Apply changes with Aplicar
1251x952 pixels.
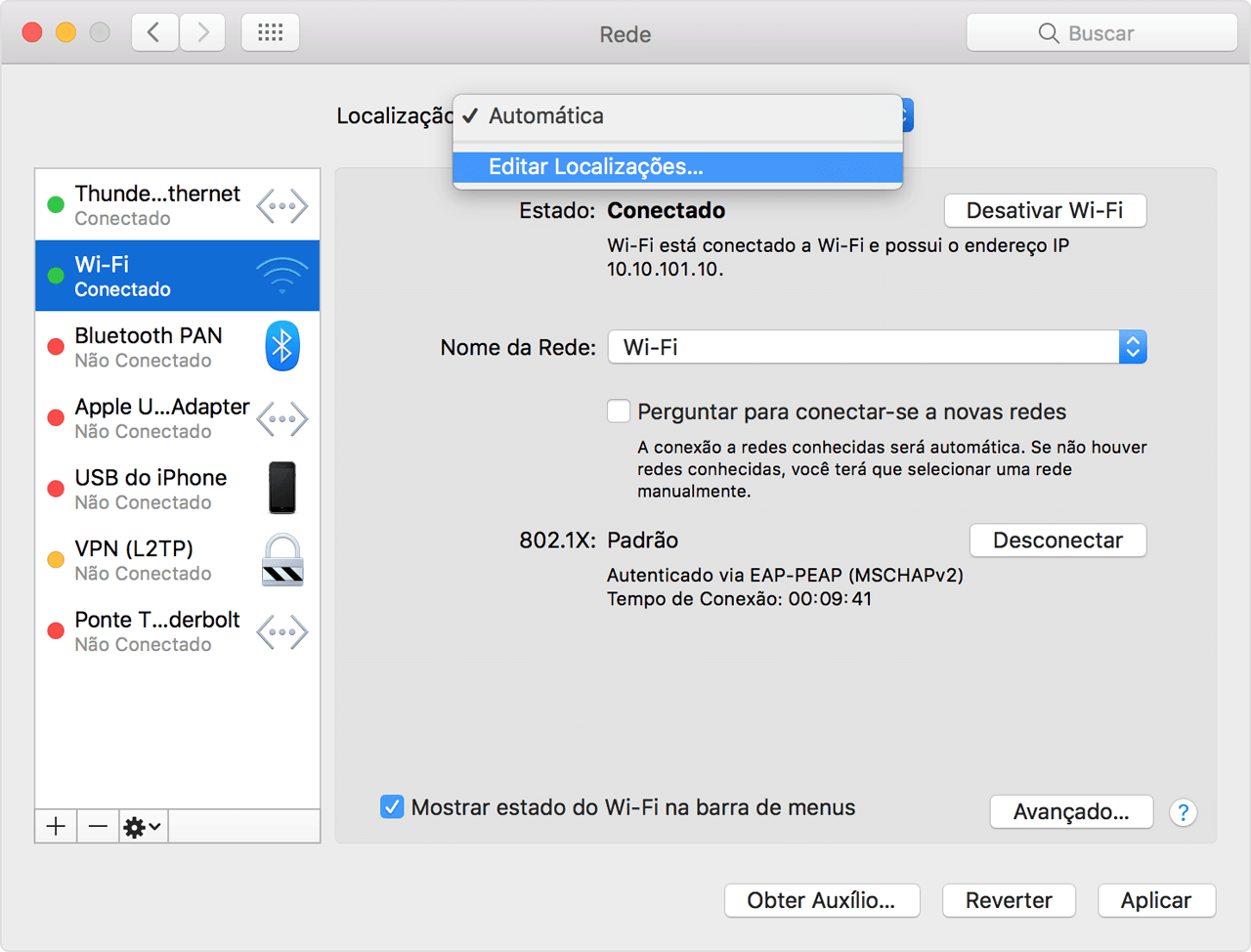tap(1156, 900)
